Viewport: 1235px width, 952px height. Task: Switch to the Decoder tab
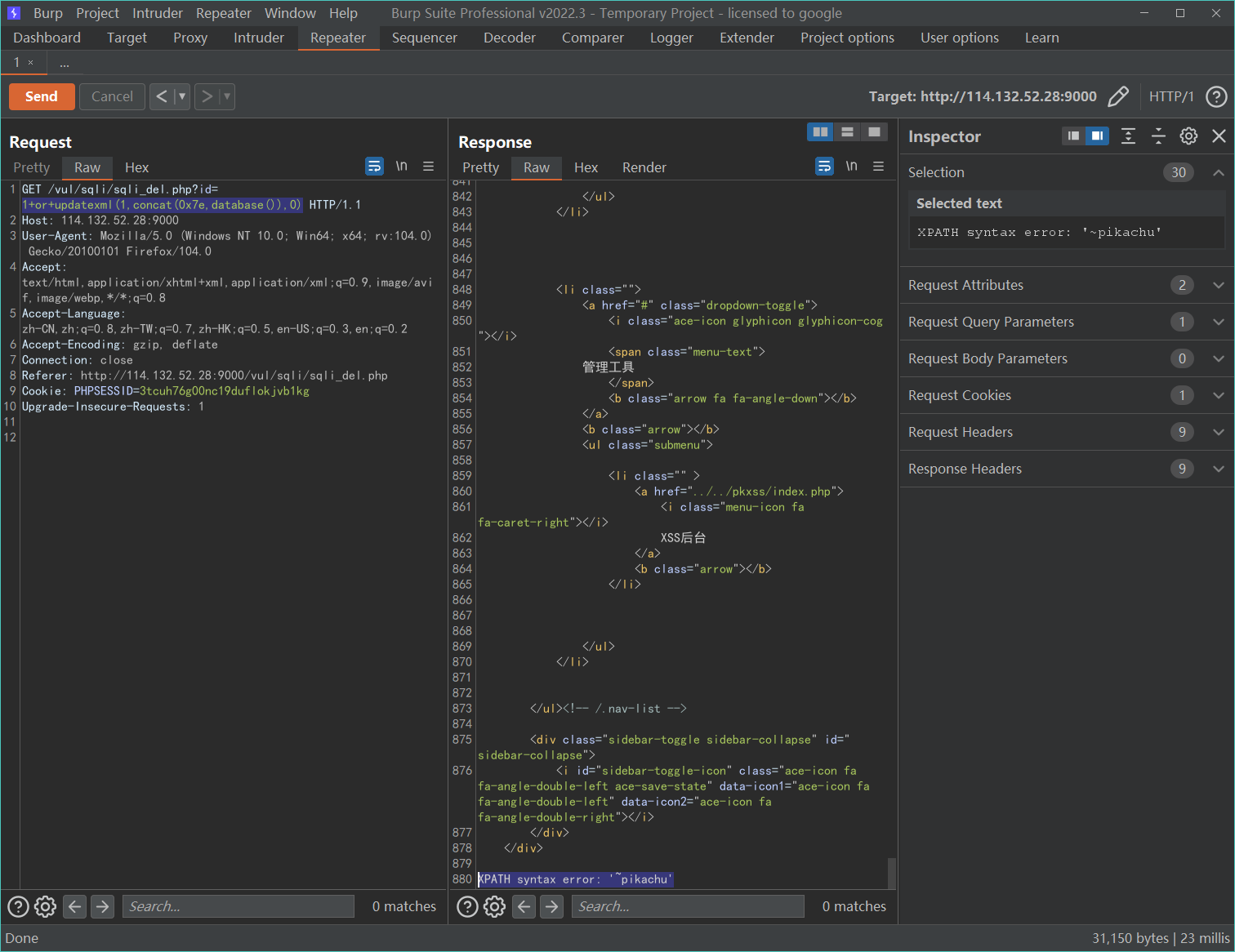point(510,38)
